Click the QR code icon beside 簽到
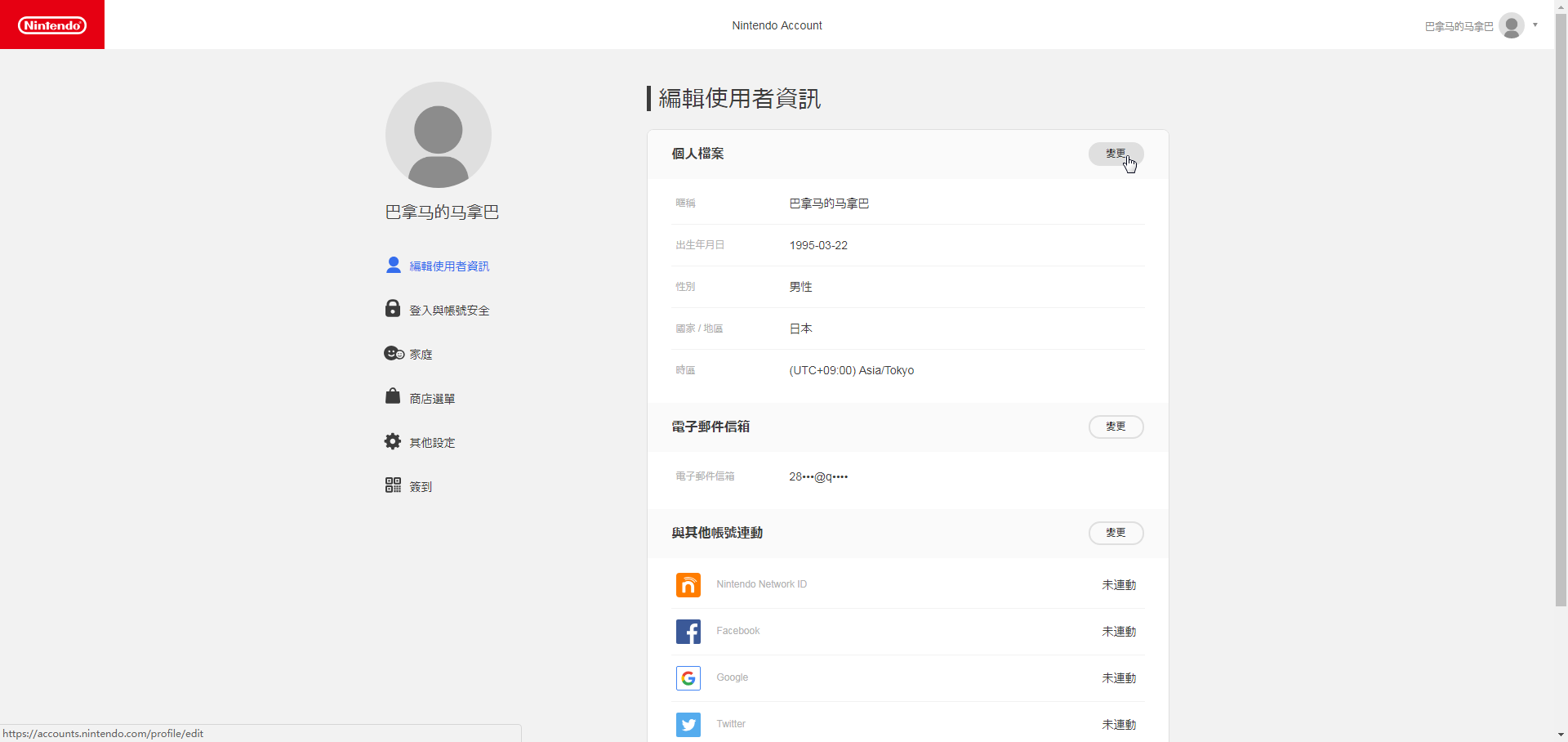1568x742 pixels. (393, 485)
